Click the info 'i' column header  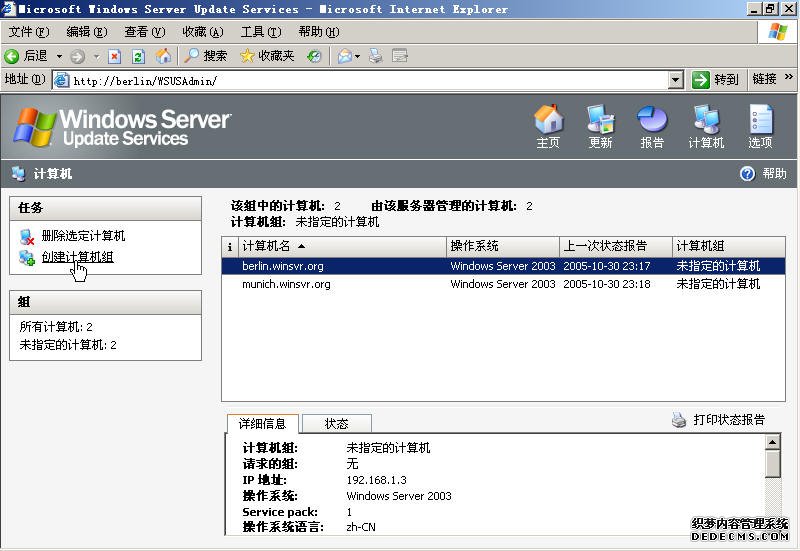pos(230,246)
